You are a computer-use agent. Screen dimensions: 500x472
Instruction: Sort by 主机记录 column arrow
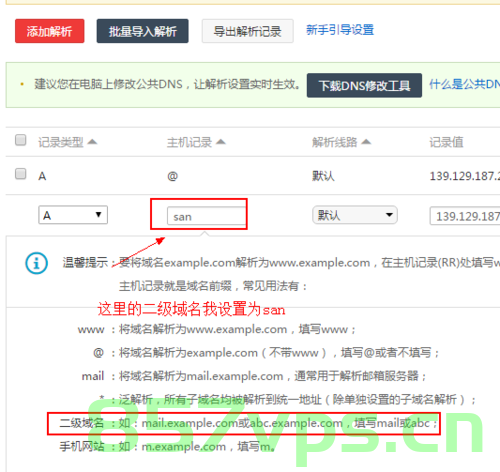point(221,142)
